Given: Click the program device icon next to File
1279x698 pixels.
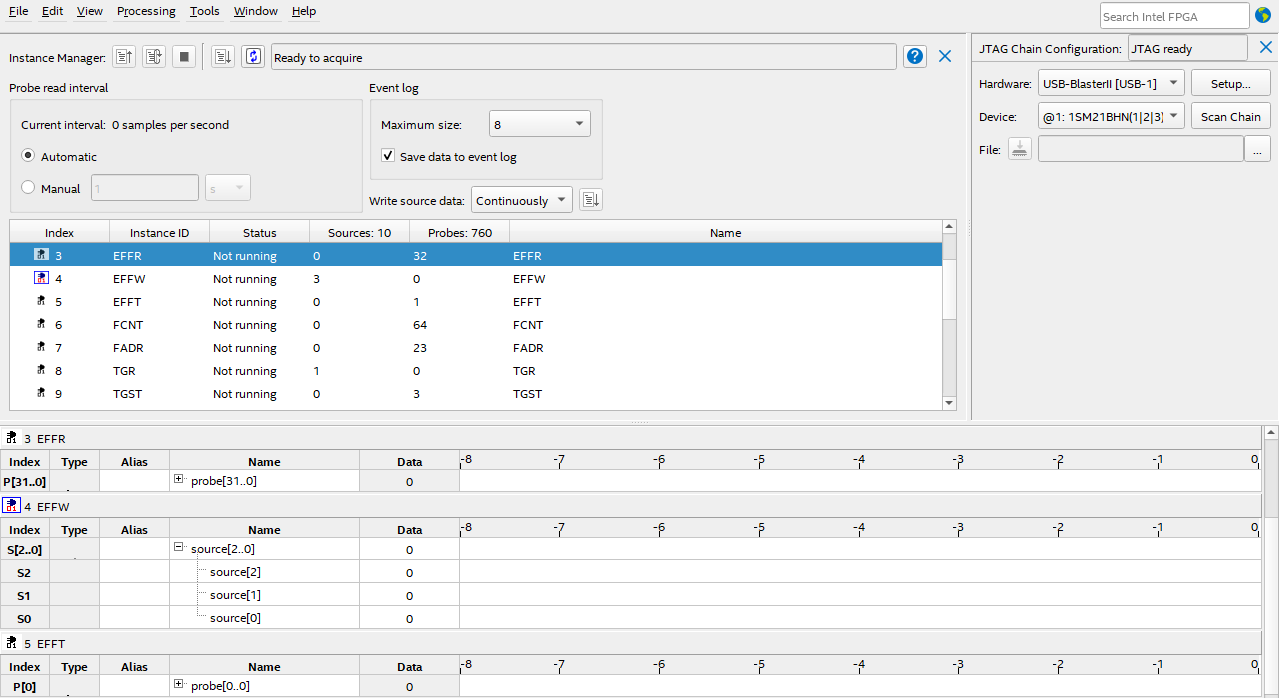Looking at the screenshot, I should coord(1019,149).
